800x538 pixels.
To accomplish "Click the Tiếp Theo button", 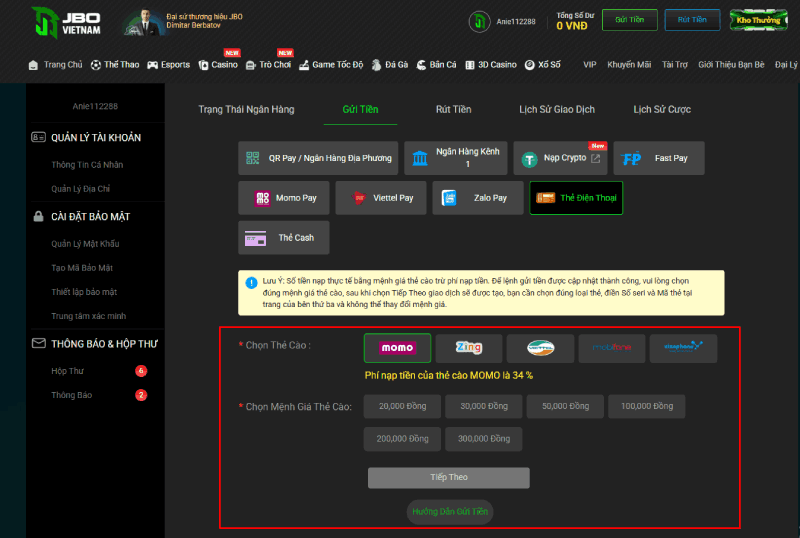I will coord(448,478).
